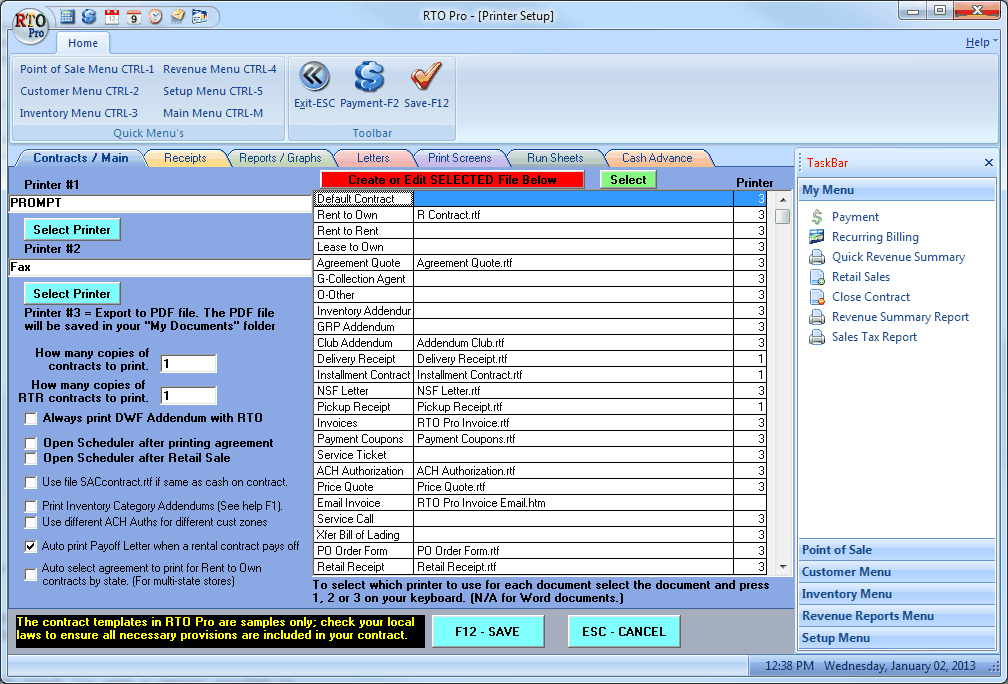Click the clock icon in the title bar
The width and height of the screenshot is (1008, 684).
(x=155, y=16)
